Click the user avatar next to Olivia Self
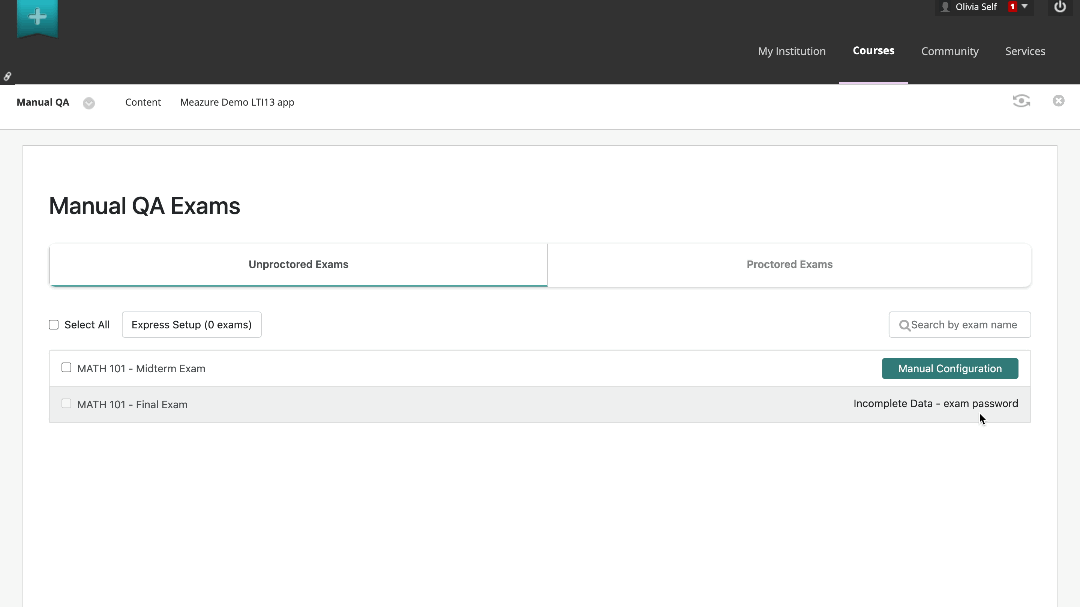 [x=946, y=7]
